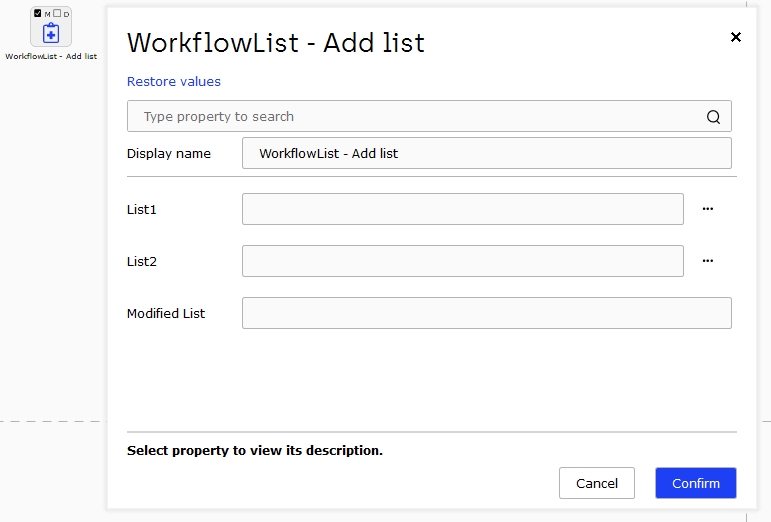Click the search magnifier icon

[713, 116]
